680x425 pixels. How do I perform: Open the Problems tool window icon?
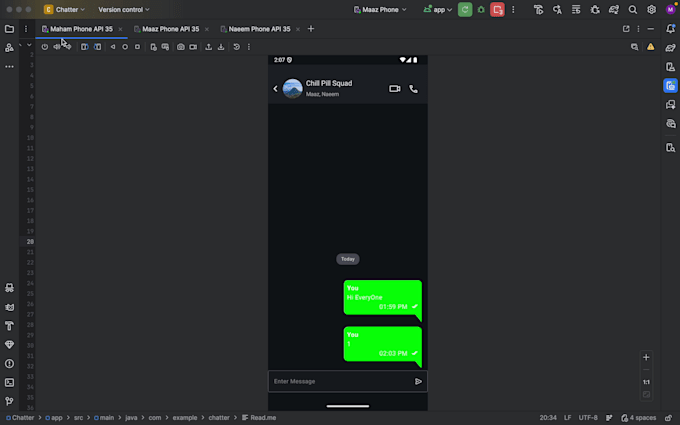[x=9, y=363]
